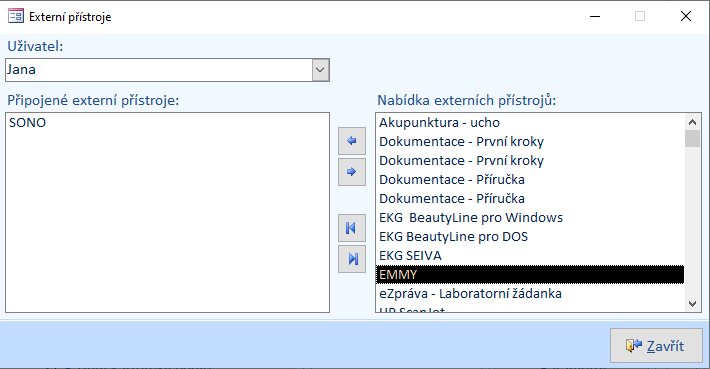Select the highlighted EMMY entry

(530, 275)
